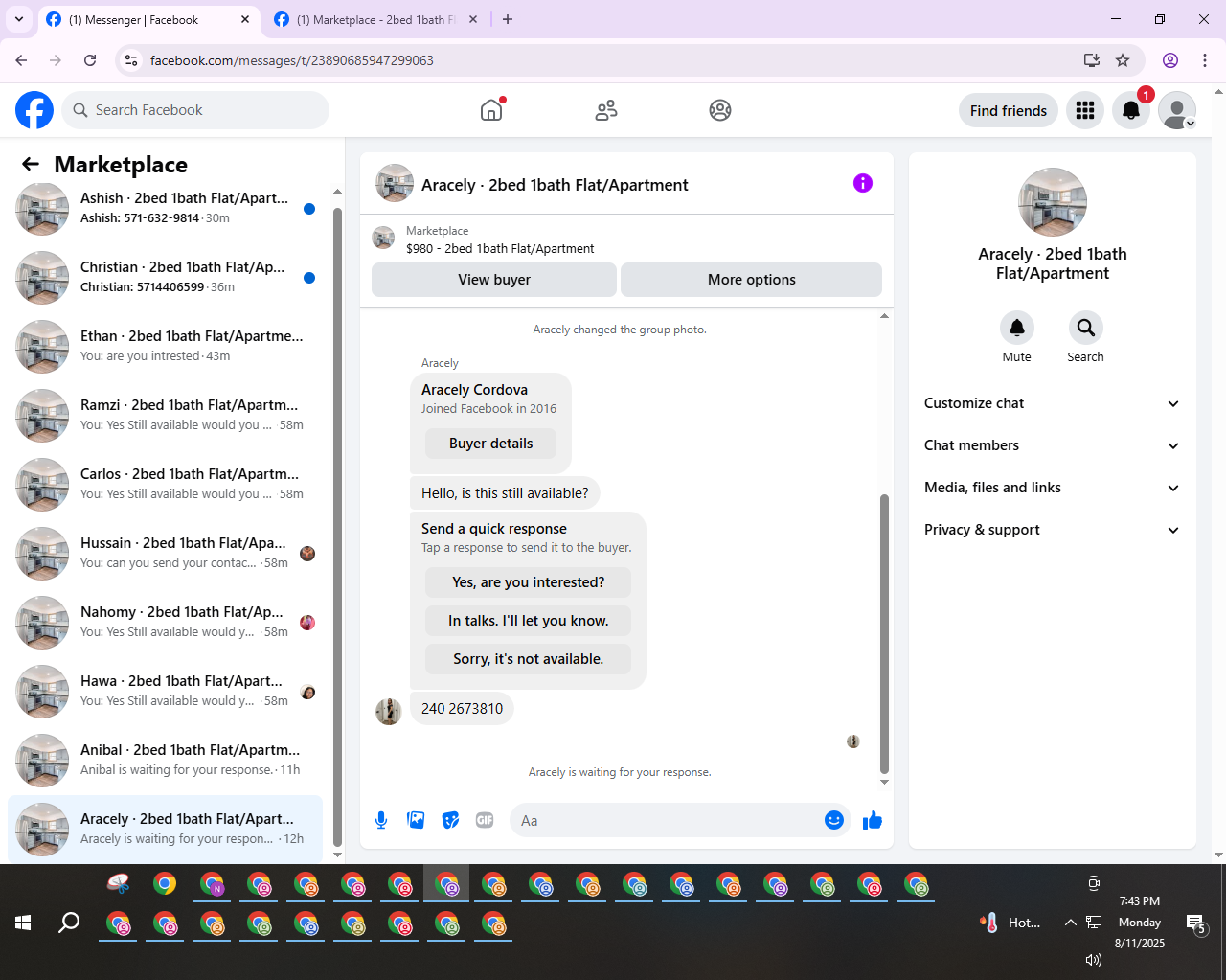Open Chrome three-dot menu
Viewport: 1226px width, 980px height.
tap(1205, 60)
